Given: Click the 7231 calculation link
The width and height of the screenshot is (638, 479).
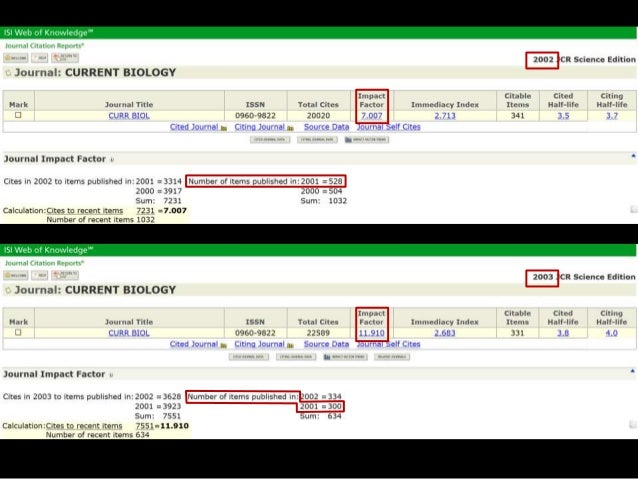Looking at the screenshot, I should click(145, 211).
